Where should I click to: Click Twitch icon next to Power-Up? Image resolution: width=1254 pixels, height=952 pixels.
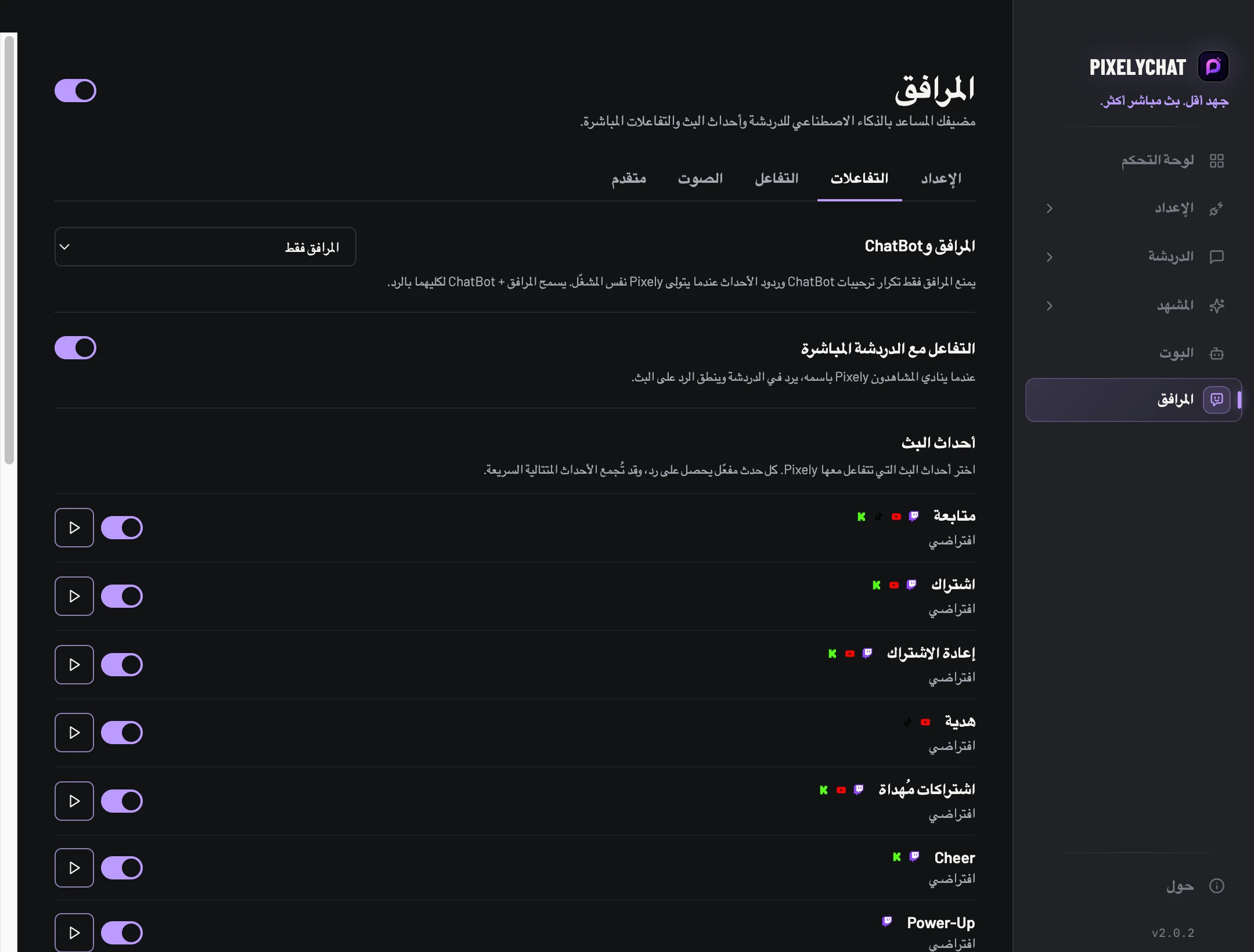click(x=887, y=921)
